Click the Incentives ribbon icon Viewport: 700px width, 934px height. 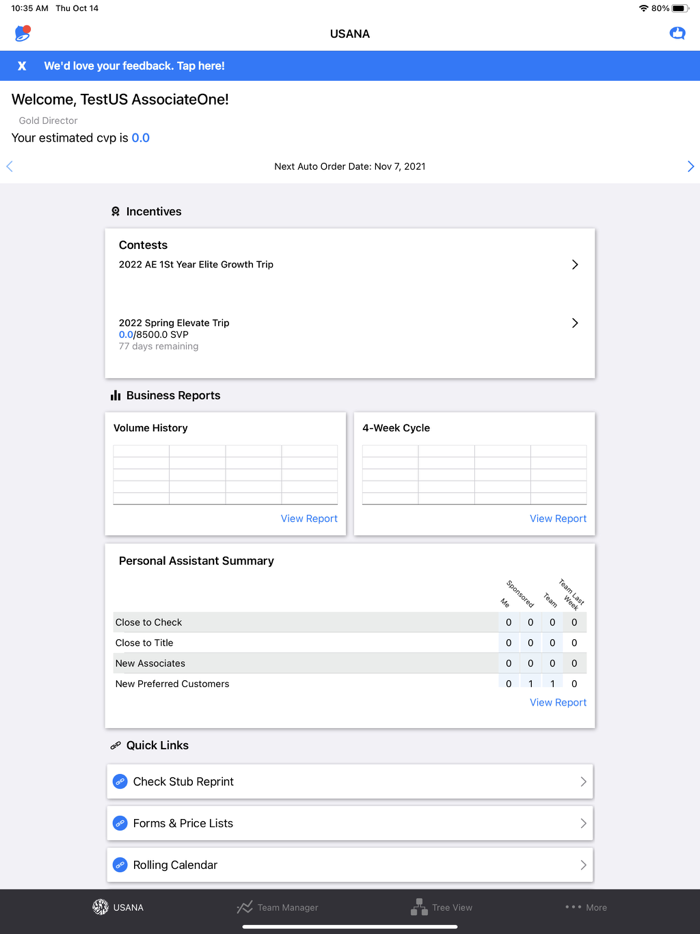[116, 211]
